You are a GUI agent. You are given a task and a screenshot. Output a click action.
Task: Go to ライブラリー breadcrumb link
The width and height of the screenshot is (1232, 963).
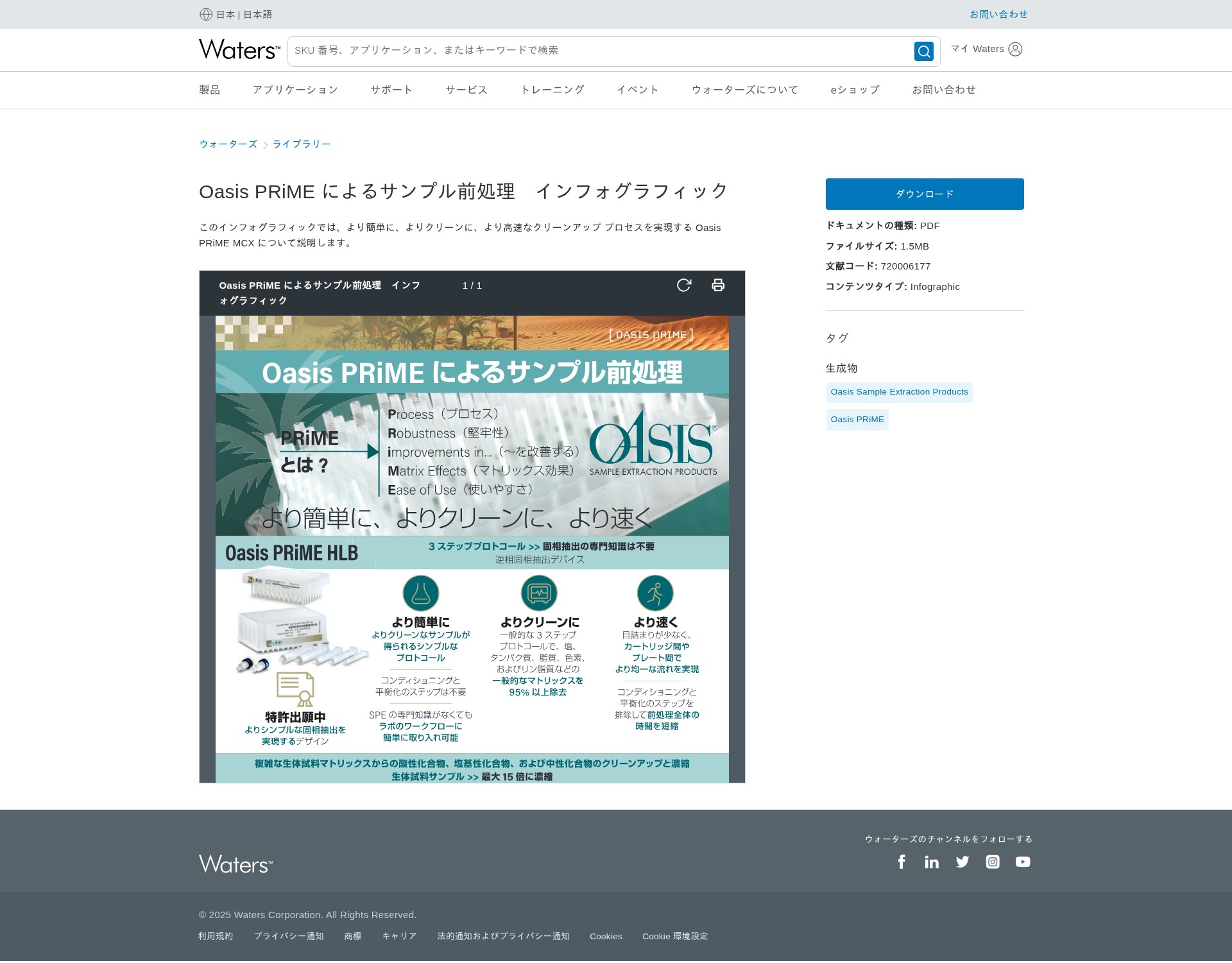302,144
